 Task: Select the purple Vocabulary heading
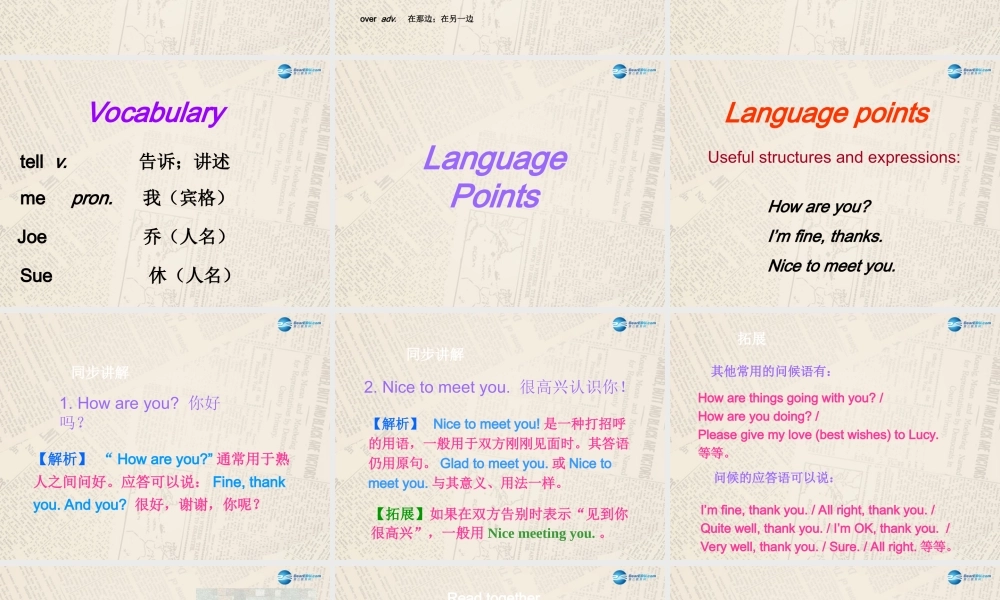pos(157,113)
